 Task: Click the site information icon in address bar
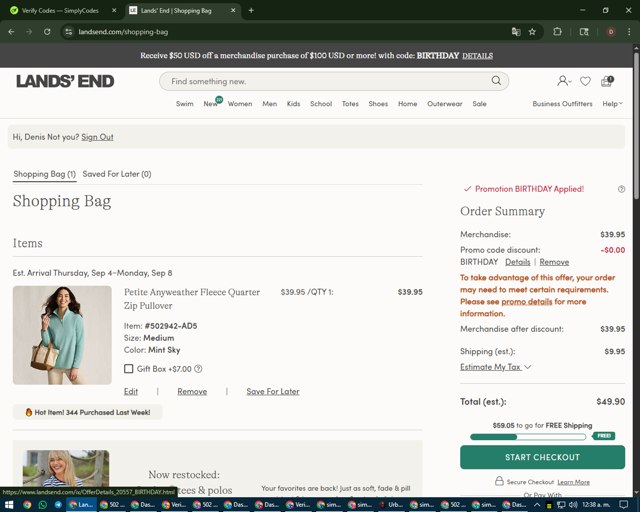(x=69, y=32)
